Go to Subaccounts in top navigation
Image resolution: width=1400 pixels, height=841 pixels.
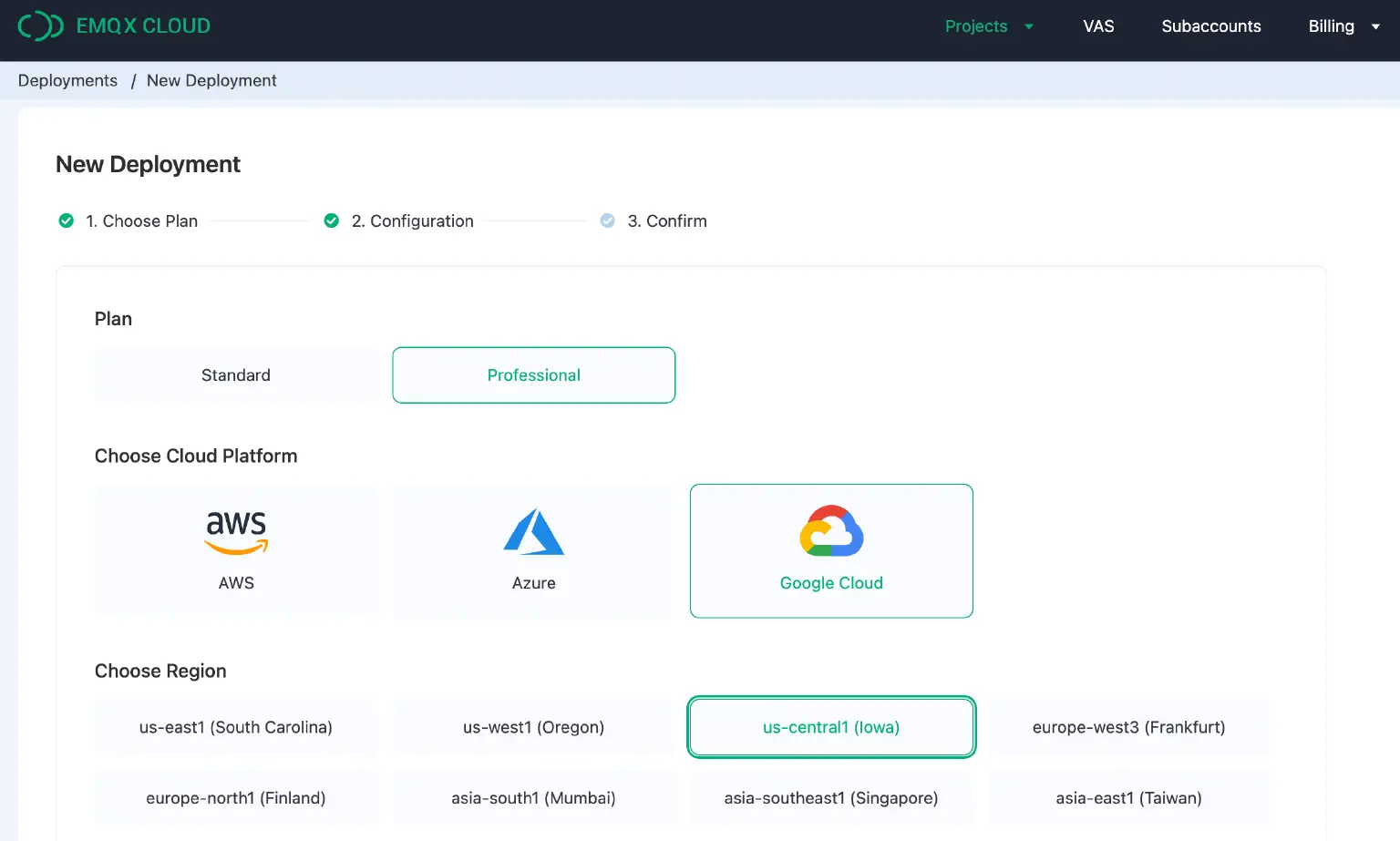click(x=1210, y=26)
